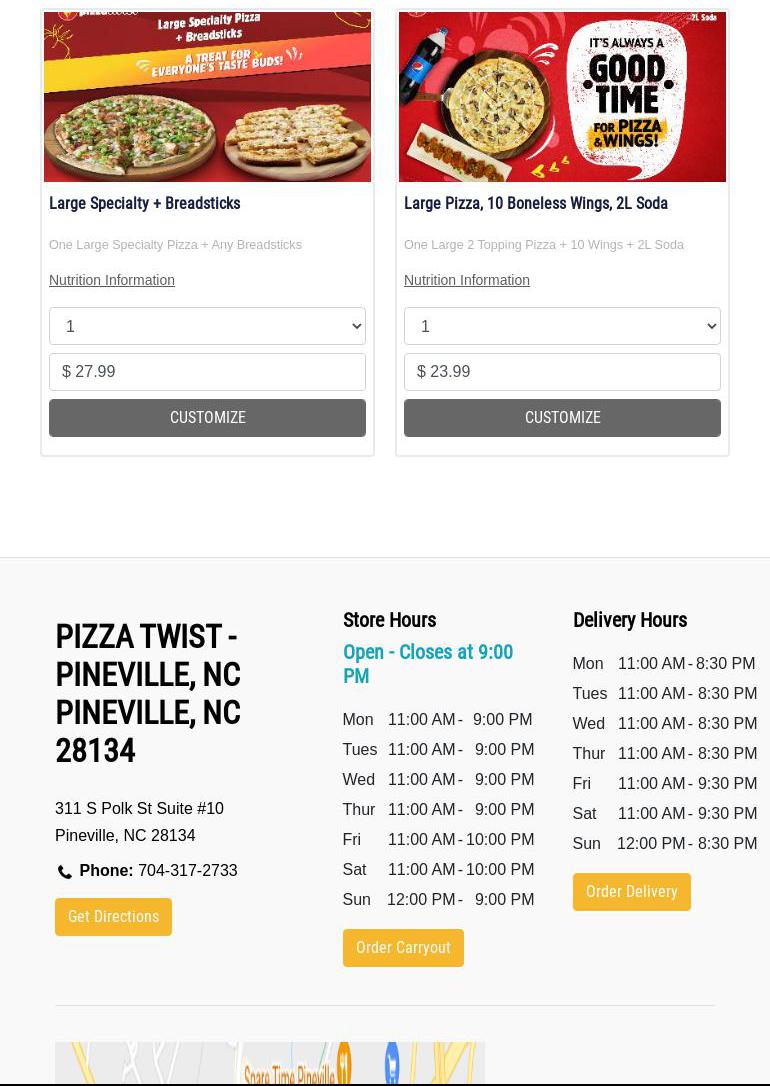The width and height of the screenshot is (770, 1086).
Task: Click the $ 23.99 price field
Action: [562, 372]
